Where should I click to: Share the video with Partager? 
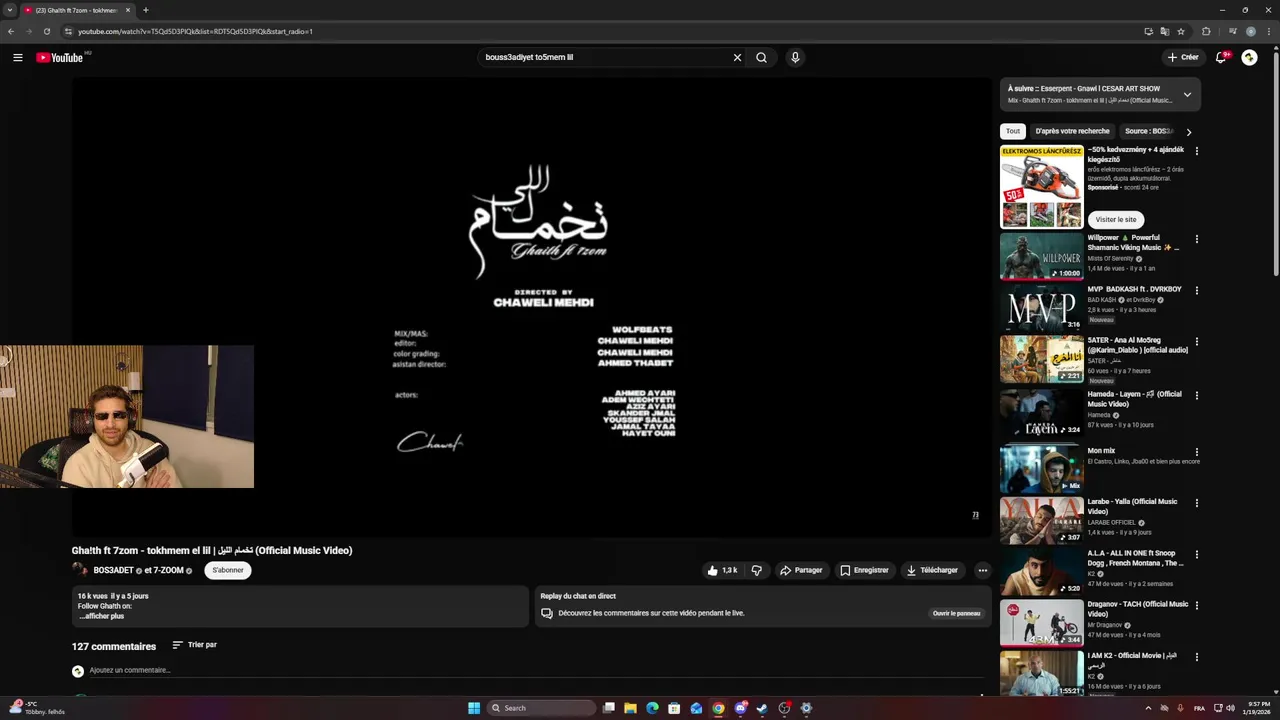(x=801, y=570)
